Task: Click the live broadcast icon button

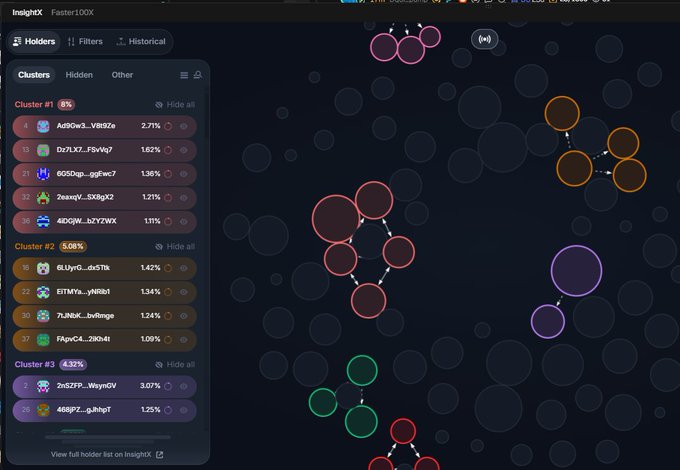Action: tap(484, 39)
